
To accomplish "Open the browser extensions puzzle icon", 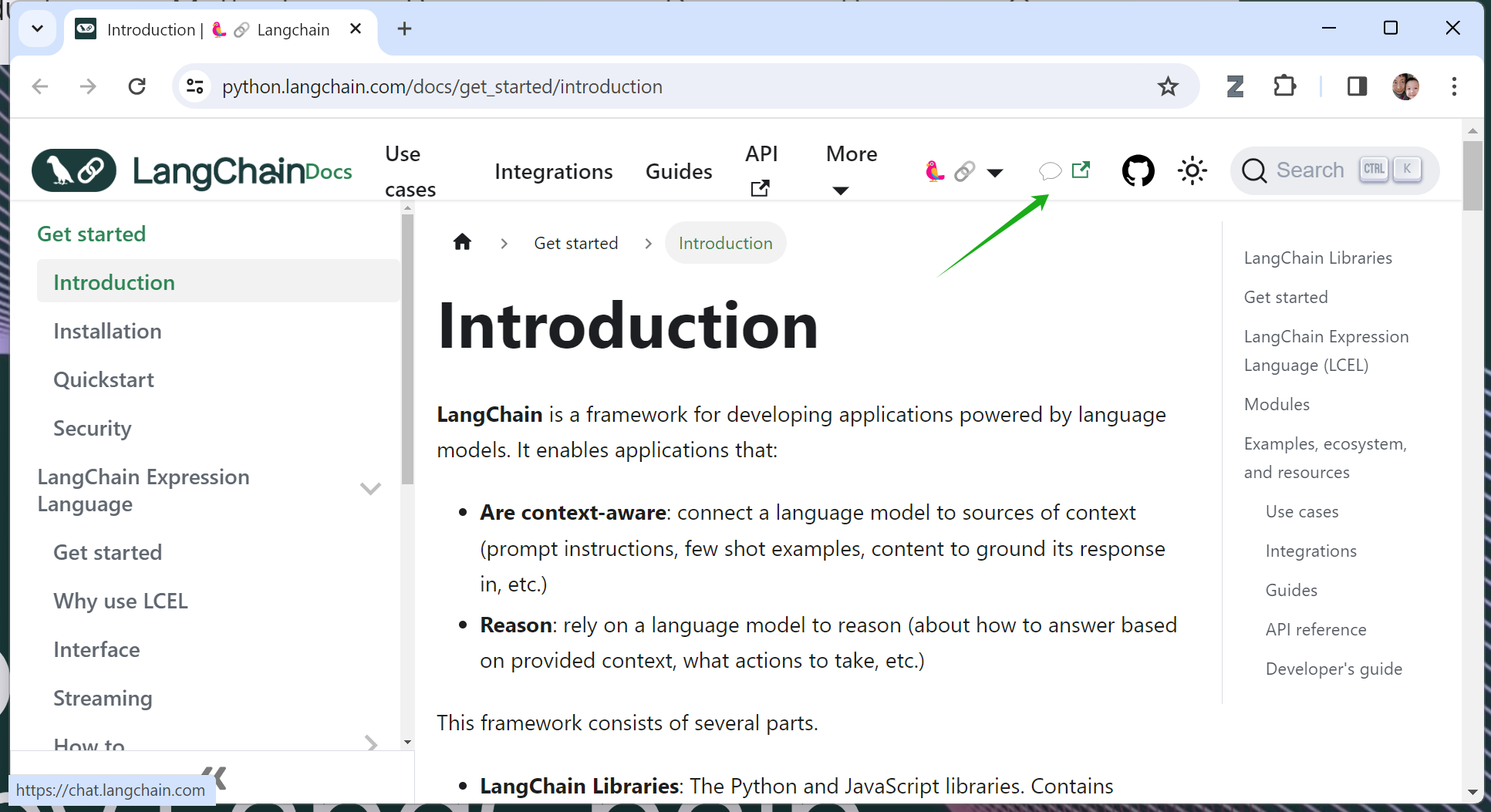I will pyautogui.click(x=1284, y=86).
